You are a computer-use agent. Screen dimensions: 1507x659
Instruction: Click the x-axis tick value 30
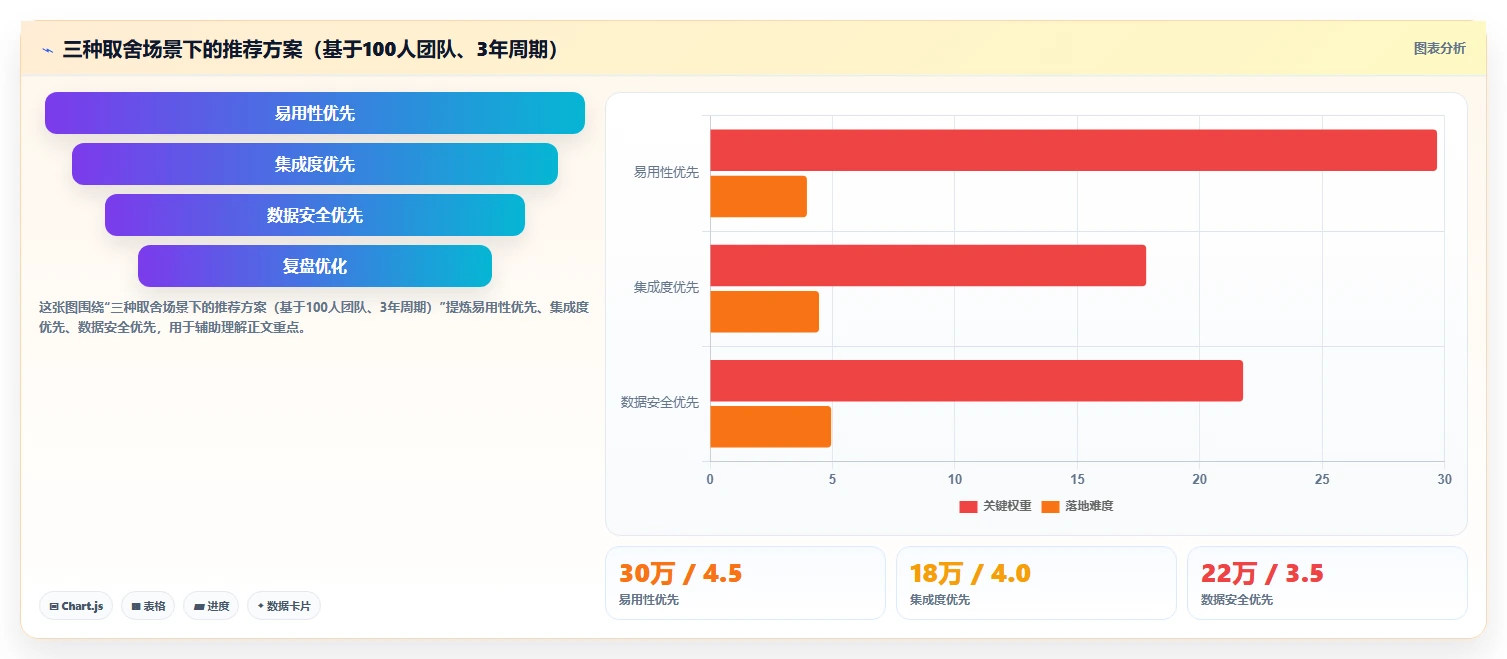[1444, 480]
